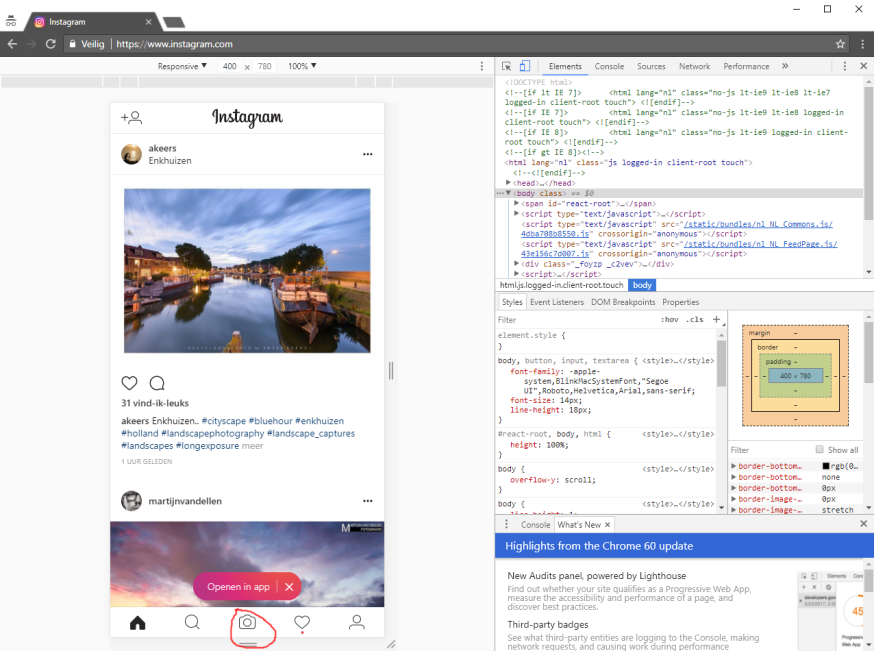The height and width of the screenshot is (651, 874).
Task: Open the Instagram home feed icon
Action: [137, 623]
